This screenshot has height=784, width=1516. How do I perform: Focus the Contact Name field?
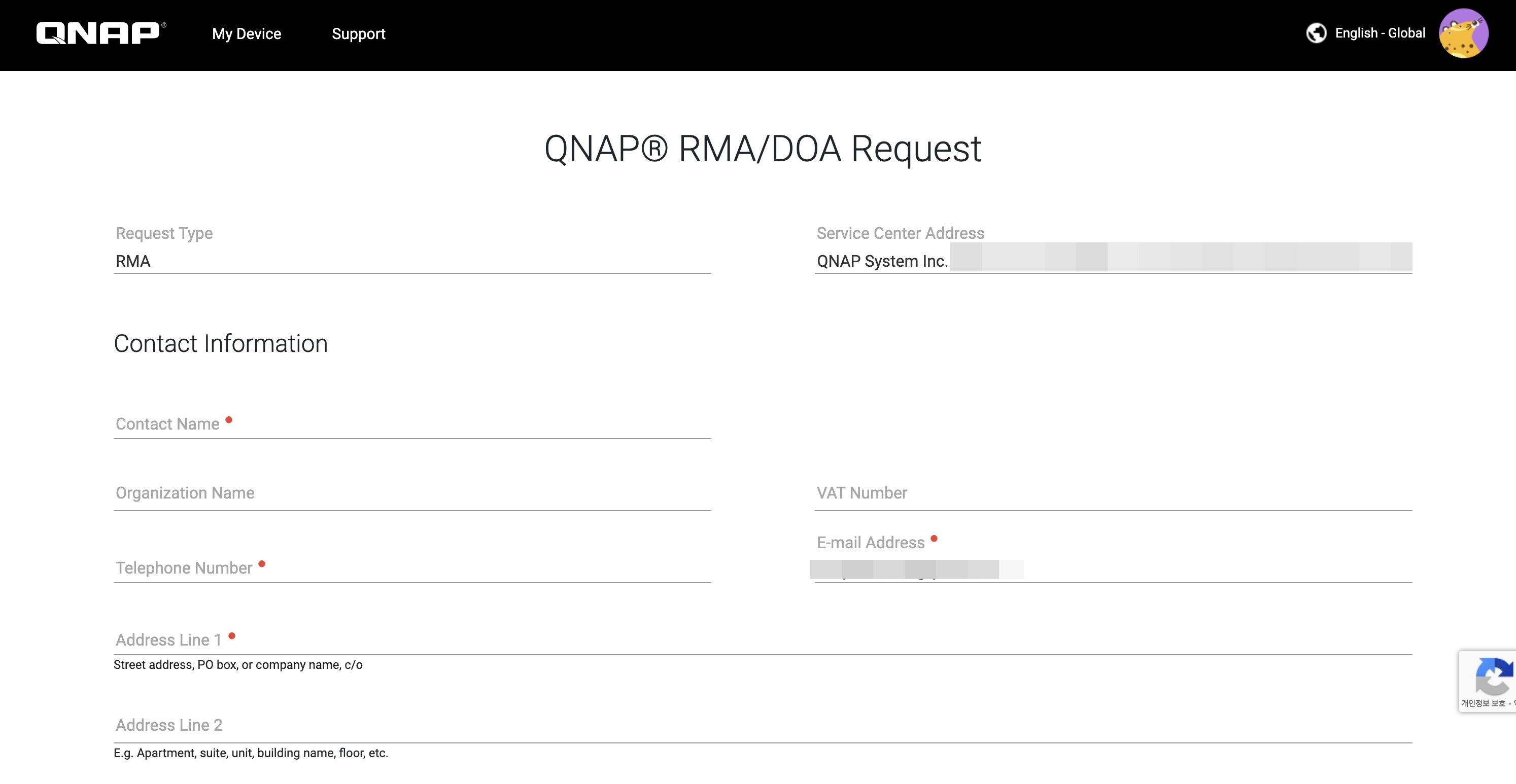[412, 424]
